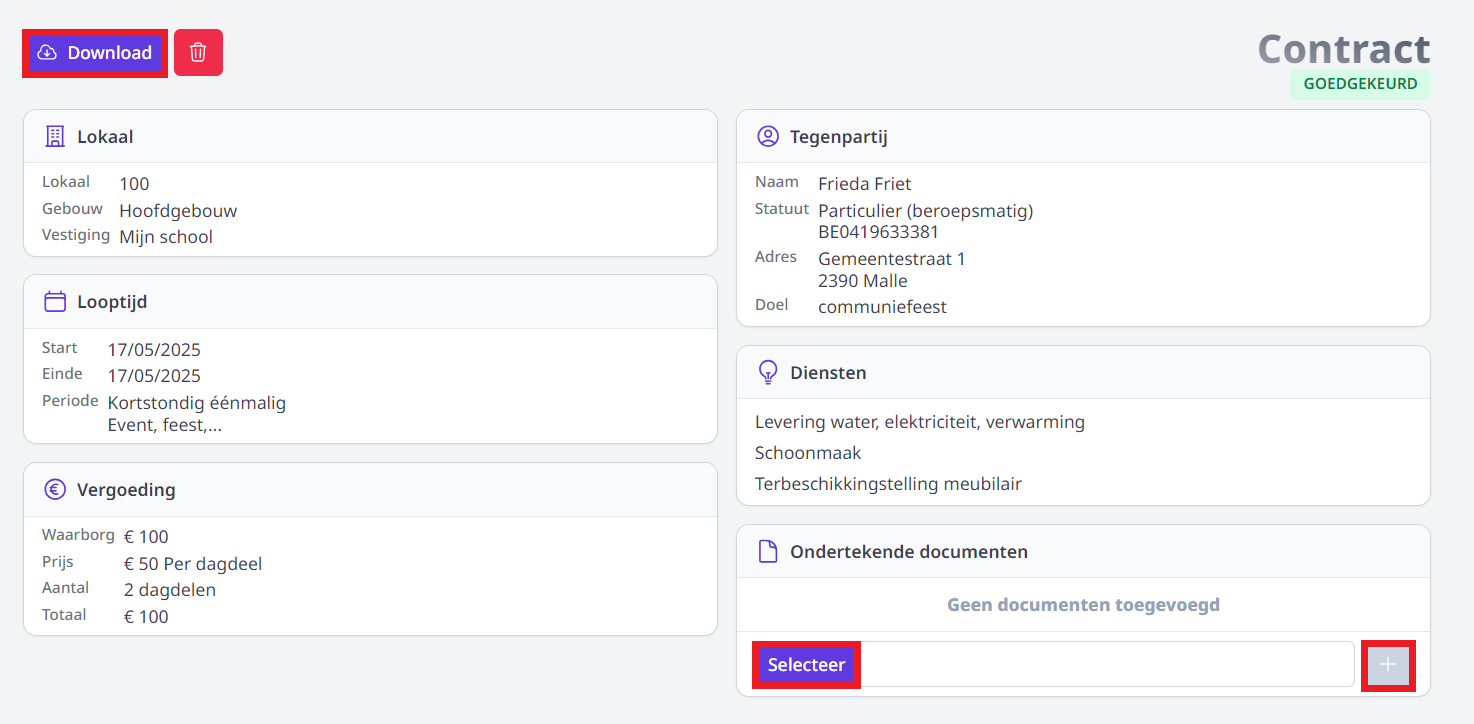Click the Tegenpartij card title
Viewport: 1474px width, 724px height.
pyautogui.click(x=839, y=137)
